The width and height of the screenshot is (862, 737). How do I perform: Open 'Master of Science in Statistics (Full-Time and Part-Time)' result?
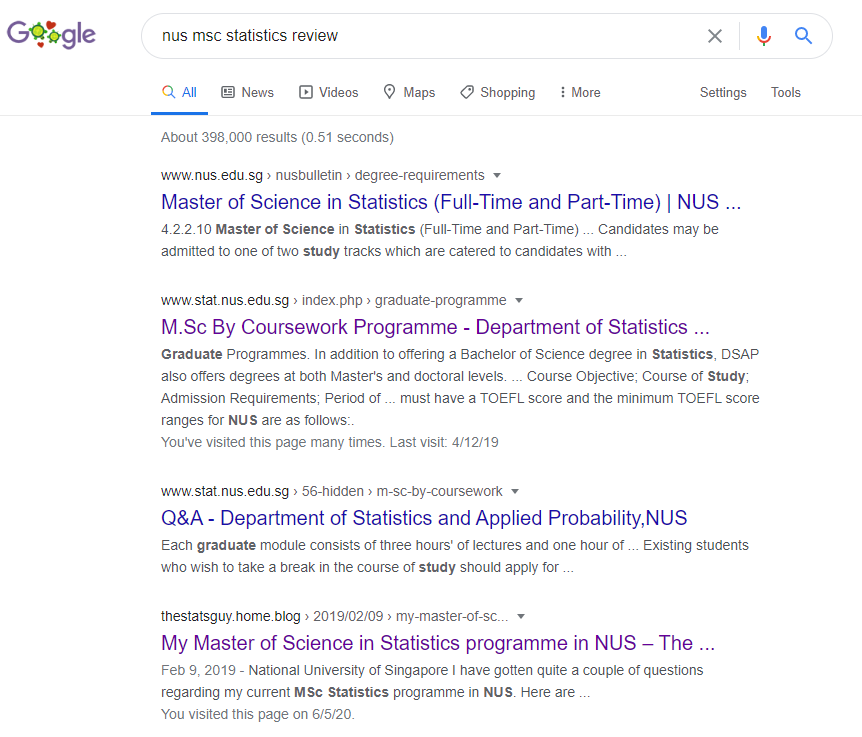point(451,202)
